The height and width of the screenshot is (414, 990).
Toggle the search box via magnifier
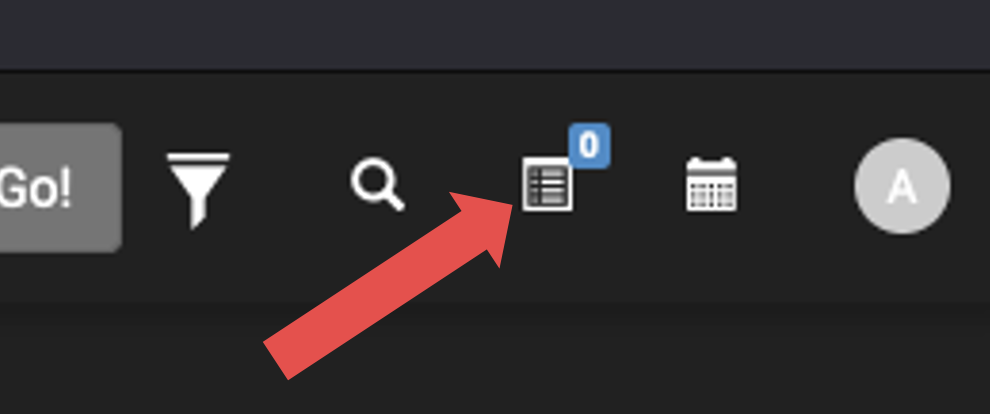click(x=378, y=184)
